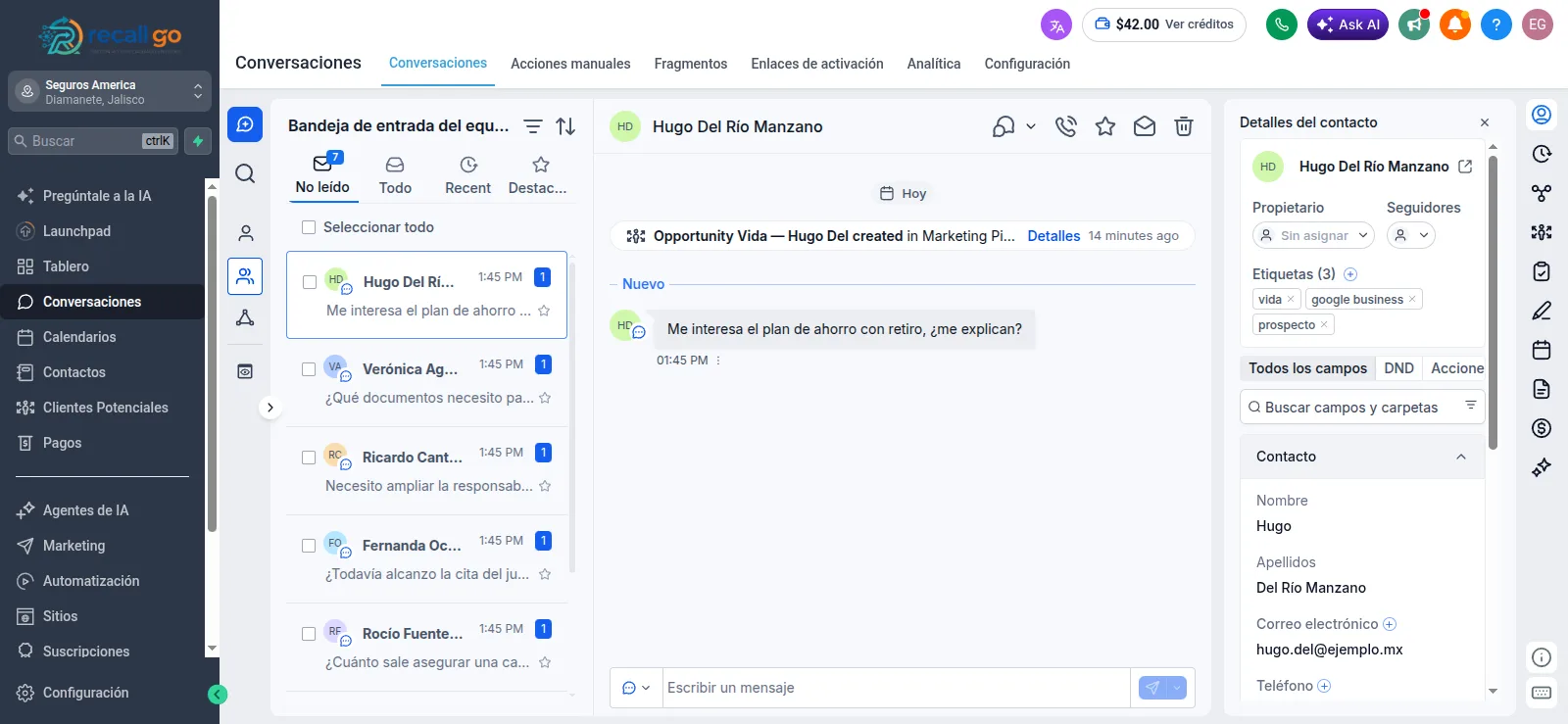Open the notes pencil icon in the right rail
The width and height of the screenshot is (1568, 724).
(x=1542, y=311)
